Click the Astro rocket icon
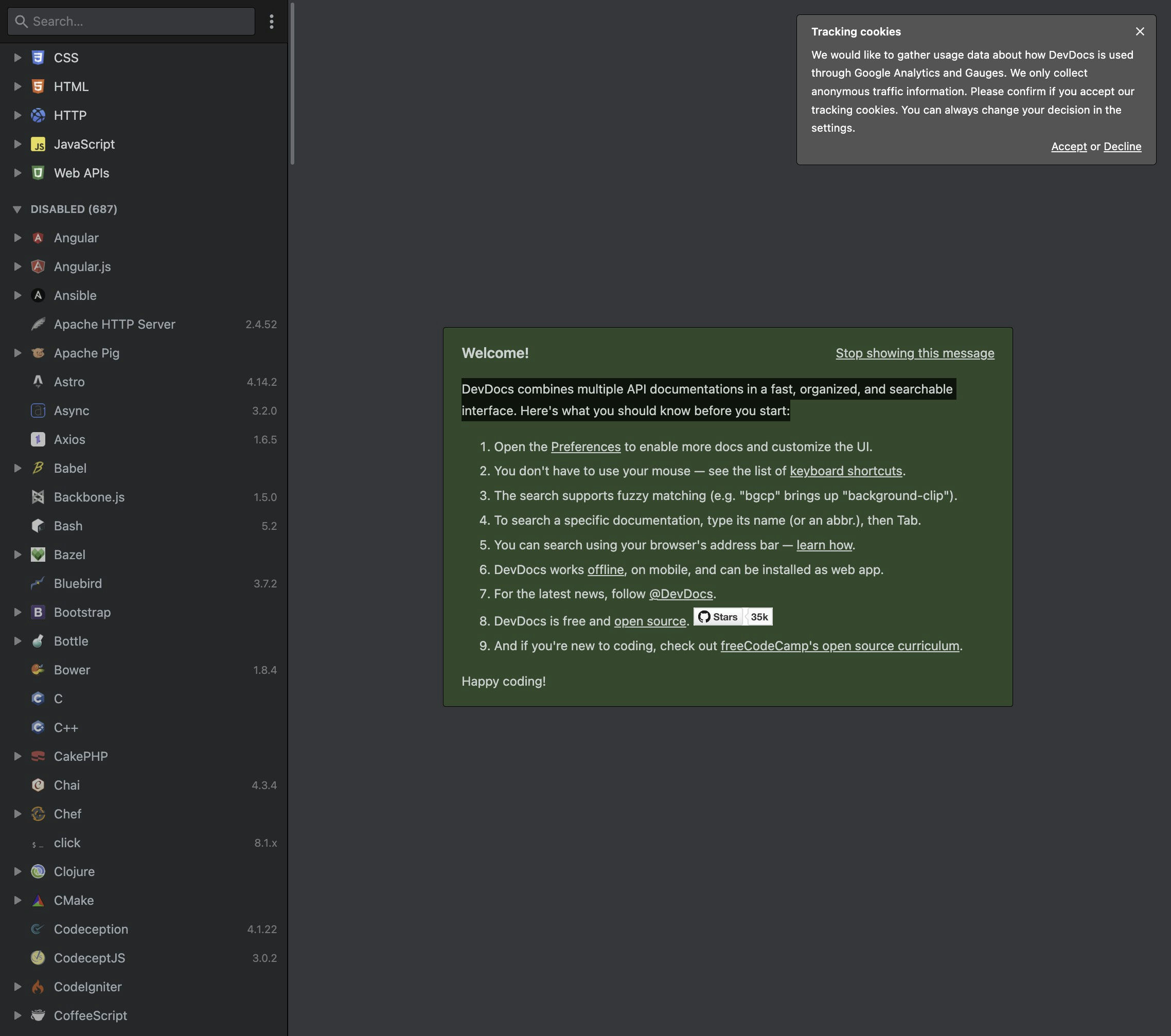 coord(38,381)
